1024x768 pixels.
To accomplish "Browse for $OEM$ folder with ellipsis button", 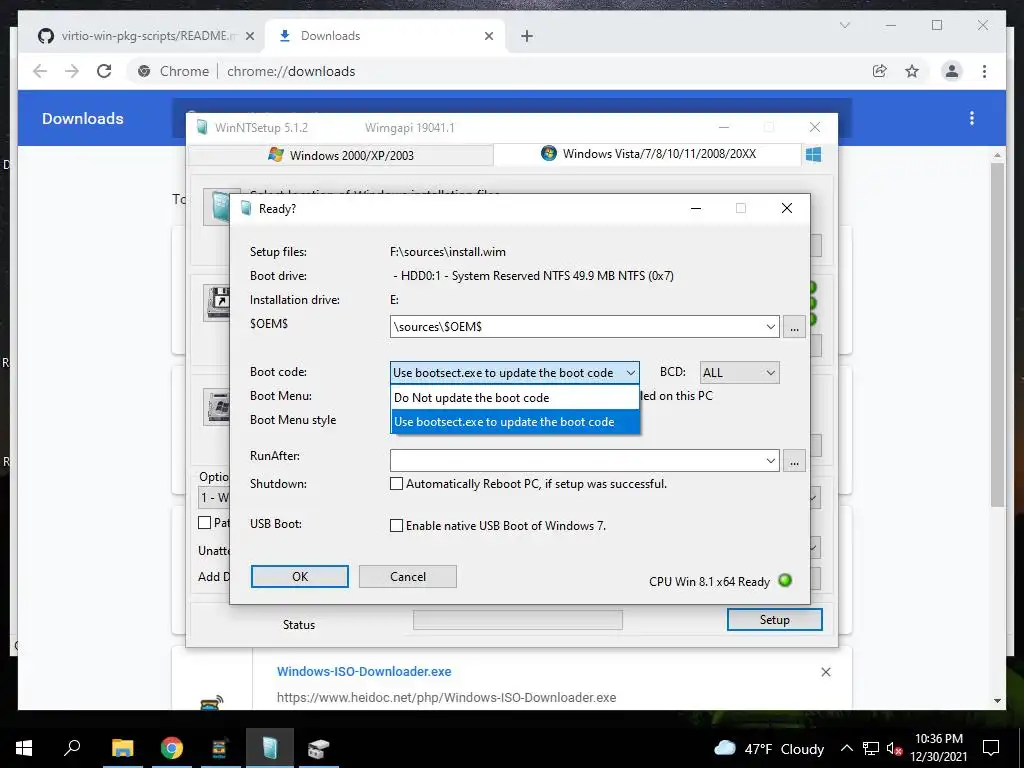I will pos(794,327).
